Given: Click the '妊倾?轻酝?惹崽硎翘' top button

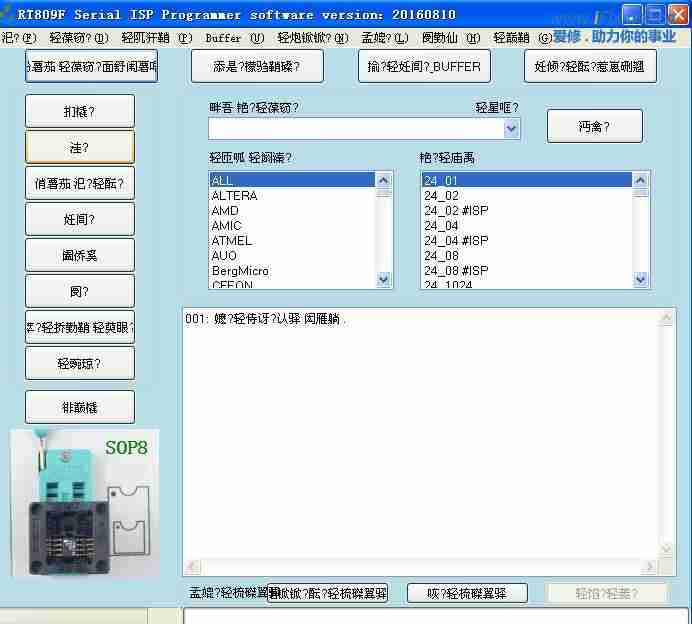Looking at the screenshot, I should (x=590, y=67).
